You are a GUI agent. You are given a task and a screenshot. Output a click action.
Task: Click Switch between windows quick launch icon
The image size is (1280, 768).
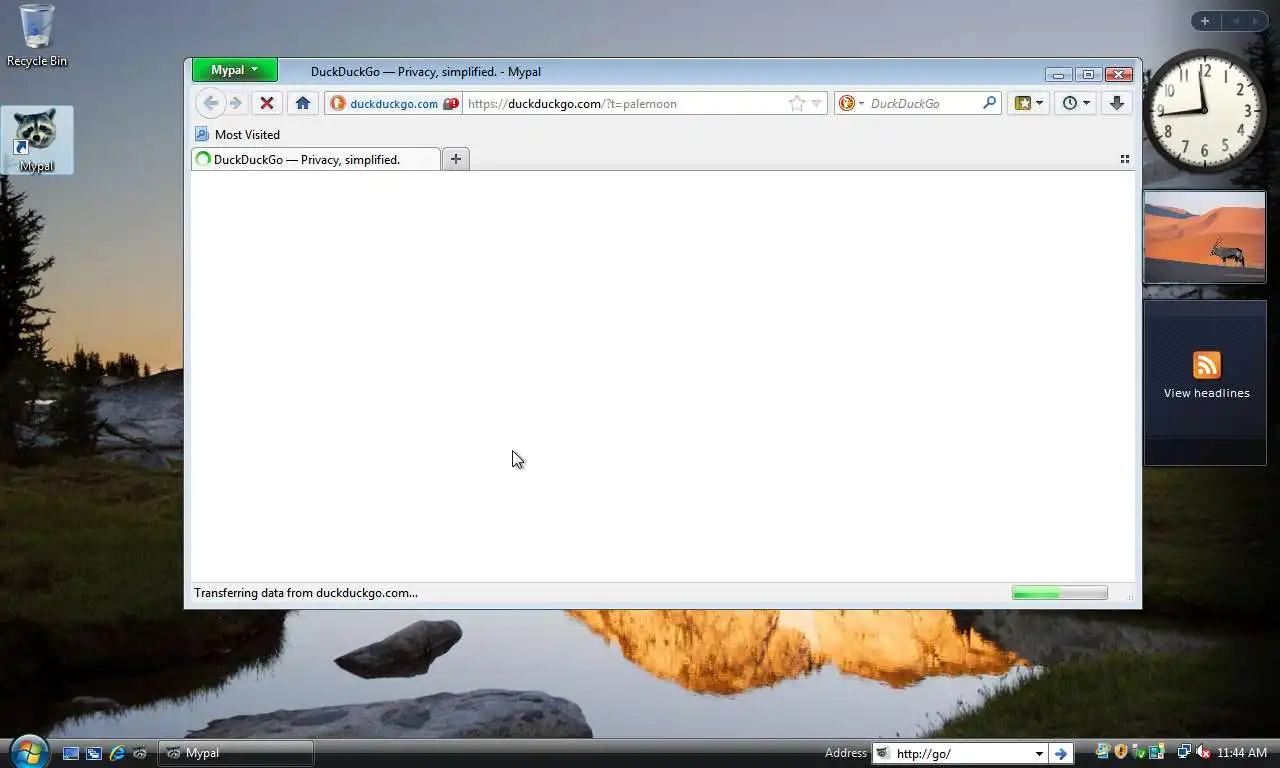click(x=94, y=753)
